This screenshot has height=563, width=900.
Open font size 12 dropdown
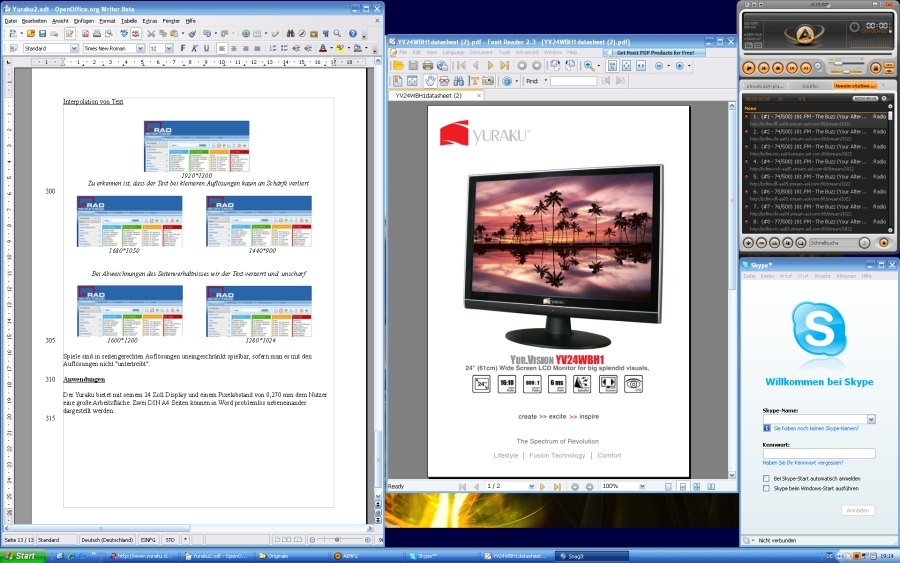(169, 48)
